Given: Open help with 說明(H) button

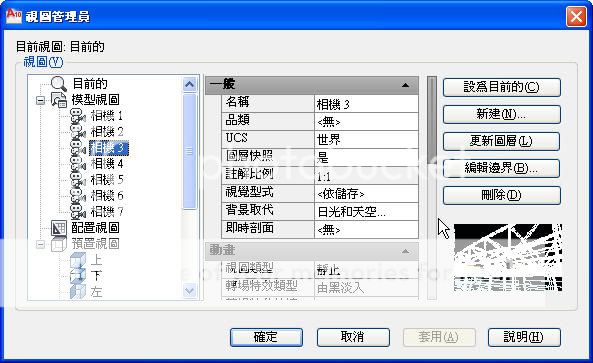Looking at the screenshot, I should 524,337.
